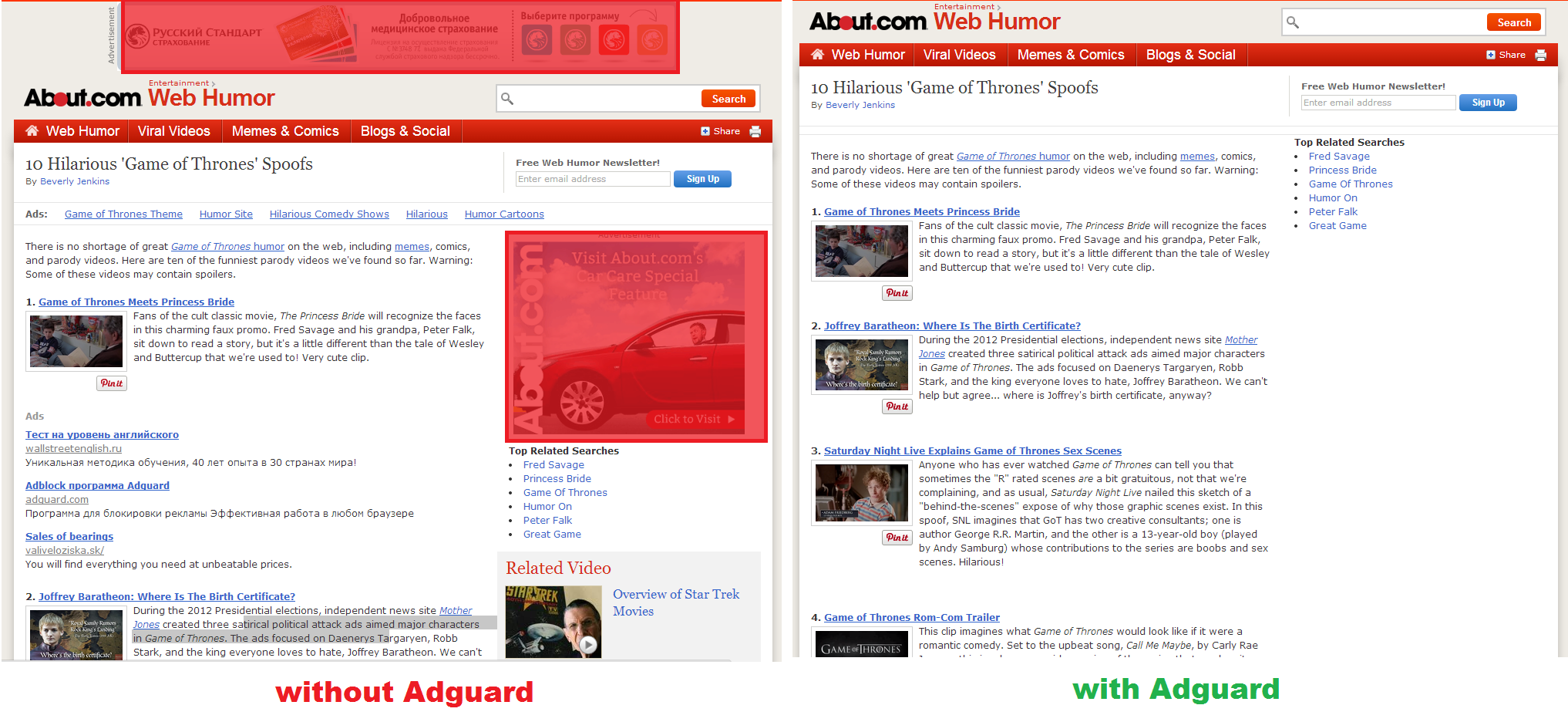Click Sign Up button in right page
The image size is (1568, 722).
click(x=1488, y=103)
